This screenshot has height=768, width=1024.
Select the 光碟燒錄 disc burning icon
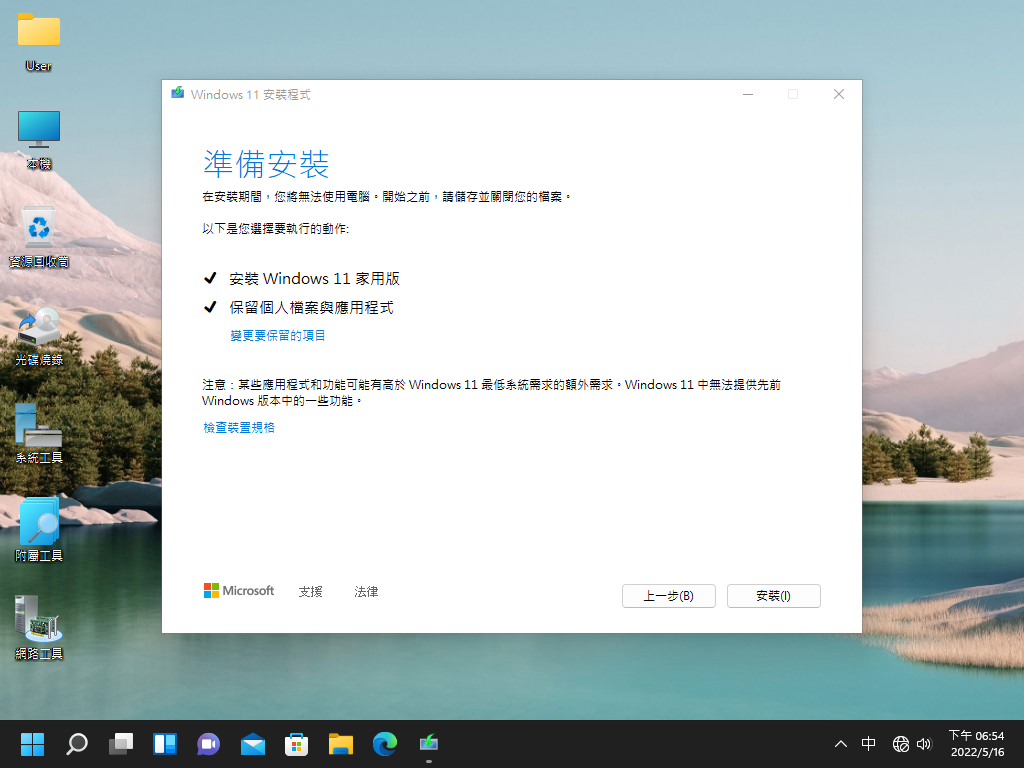(x=39, y=336)
